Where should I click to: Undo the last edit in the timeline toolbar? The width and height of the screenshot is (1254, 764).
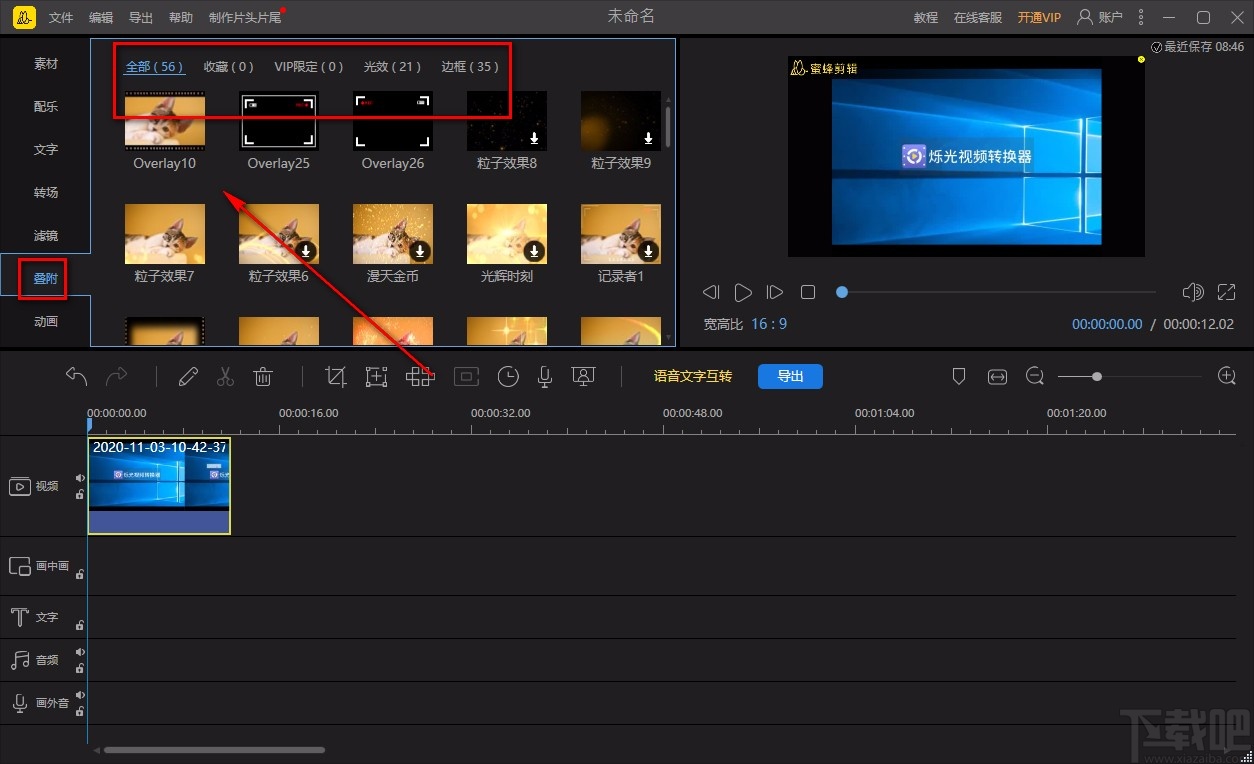click(x=77, y=376)
